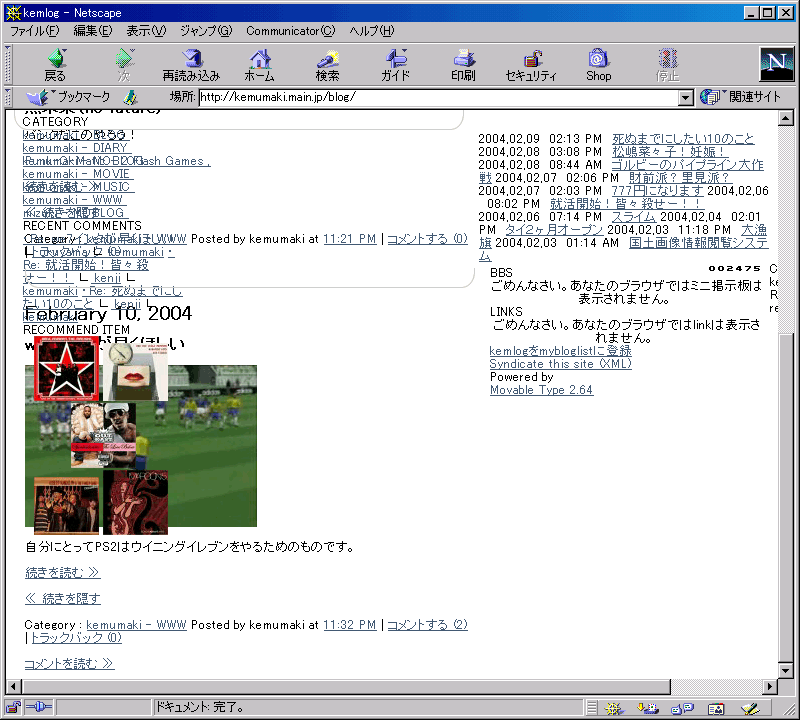Open the 表示(V) menu
The width and height of the screenshot is (800, 720).
click(146, 31)
